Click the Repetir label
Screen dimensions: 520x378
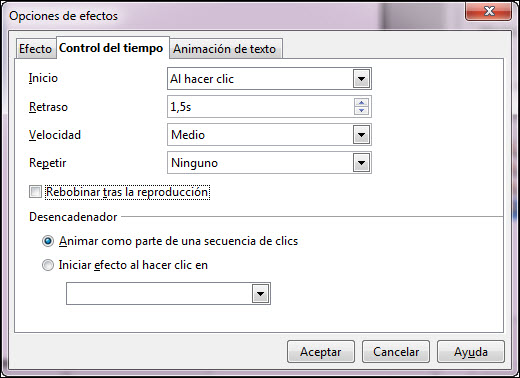pyautogui.click(x=48, y=163)
